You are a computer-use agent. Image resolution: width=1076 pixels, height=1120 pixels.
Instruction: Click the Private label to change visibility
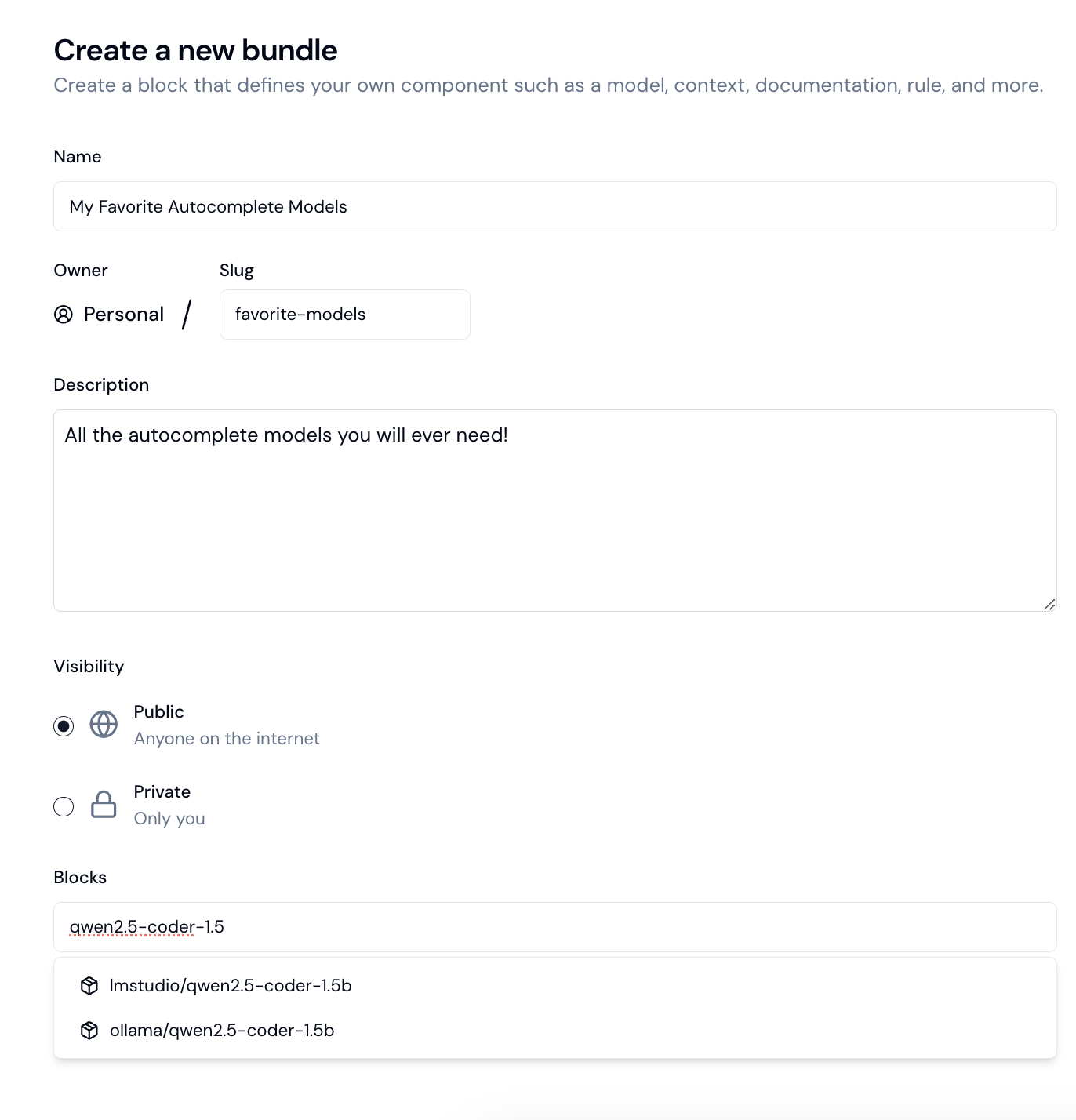click(162, 791)
